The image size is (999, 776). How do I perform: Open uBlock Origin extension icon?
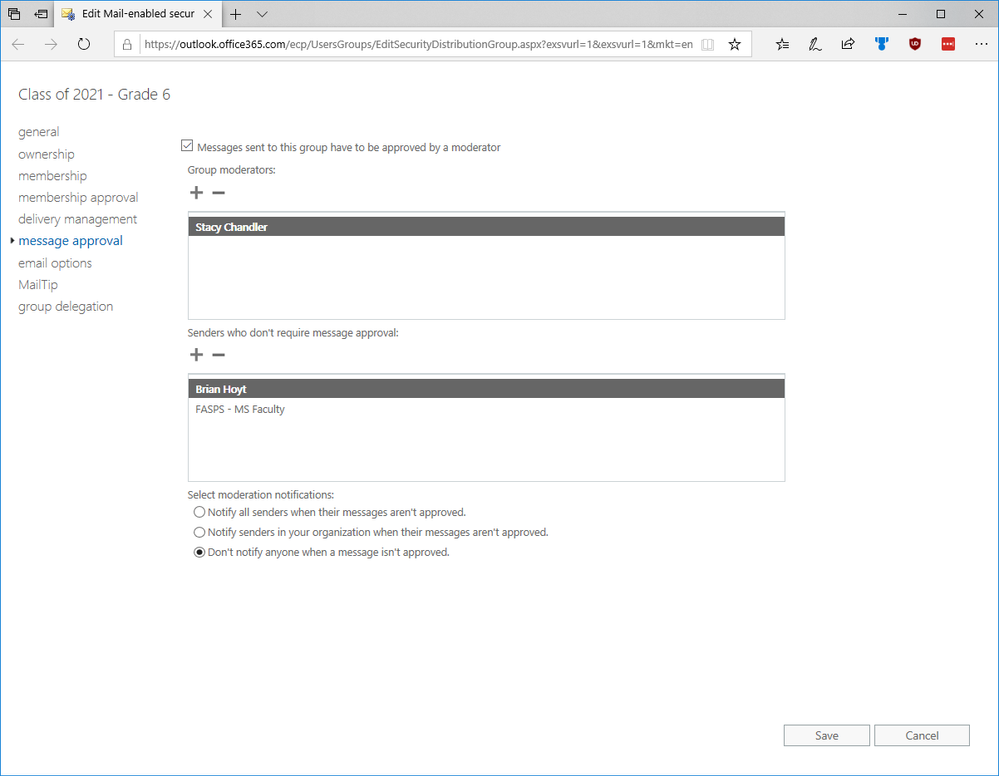point(915,44)
